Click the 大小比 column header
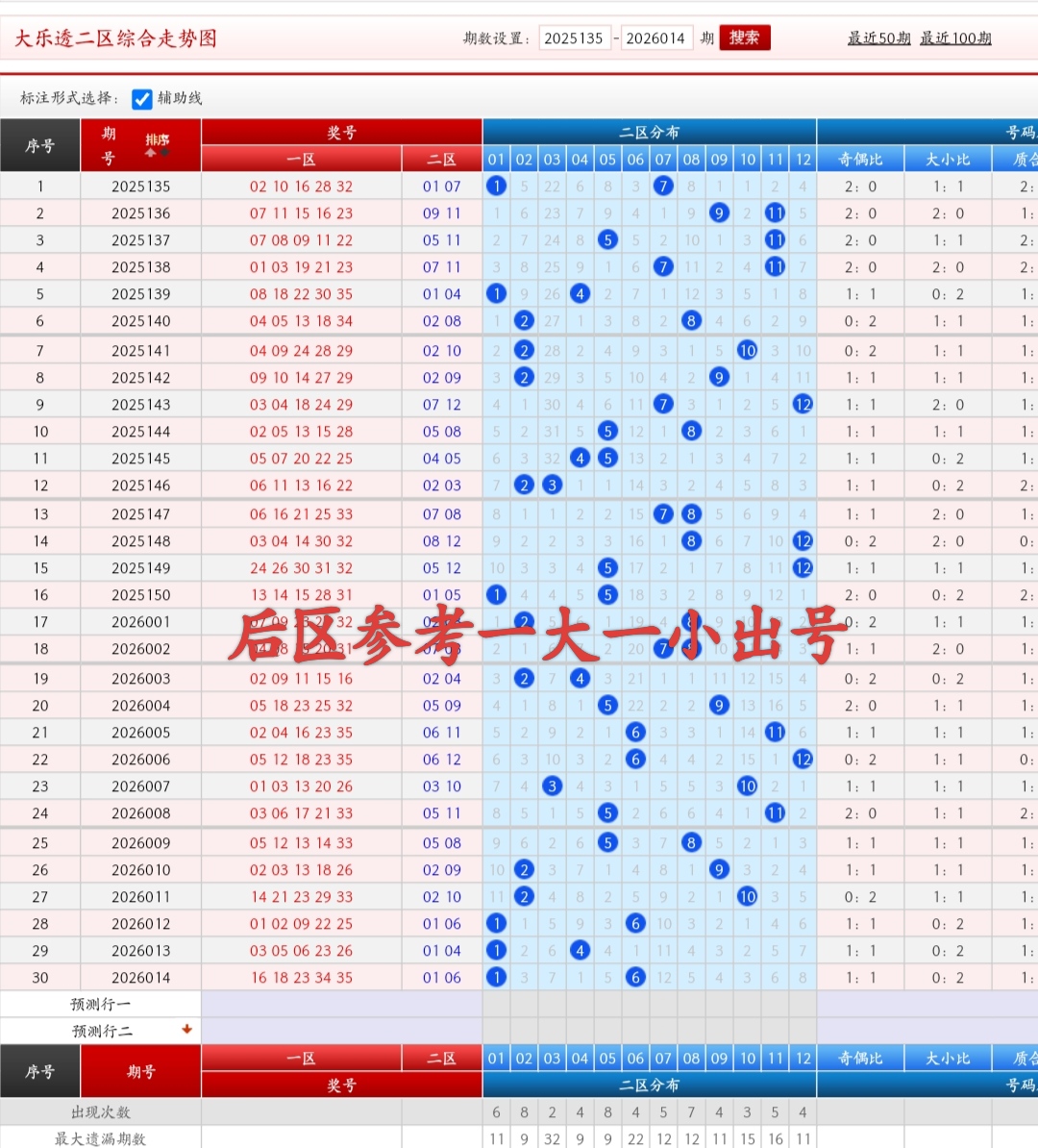 click(x=947, y=159)
